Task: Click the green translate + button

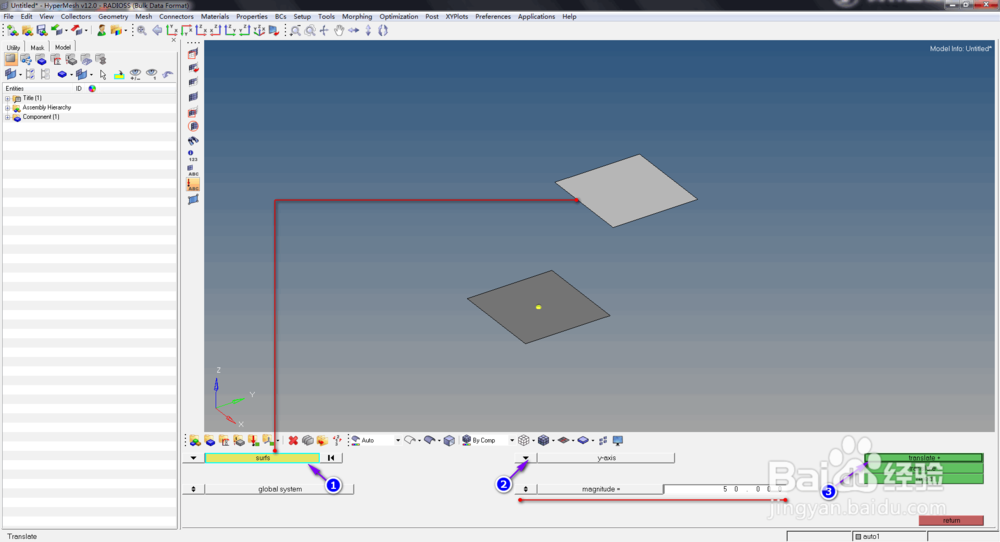Action: tap(923, 458)
